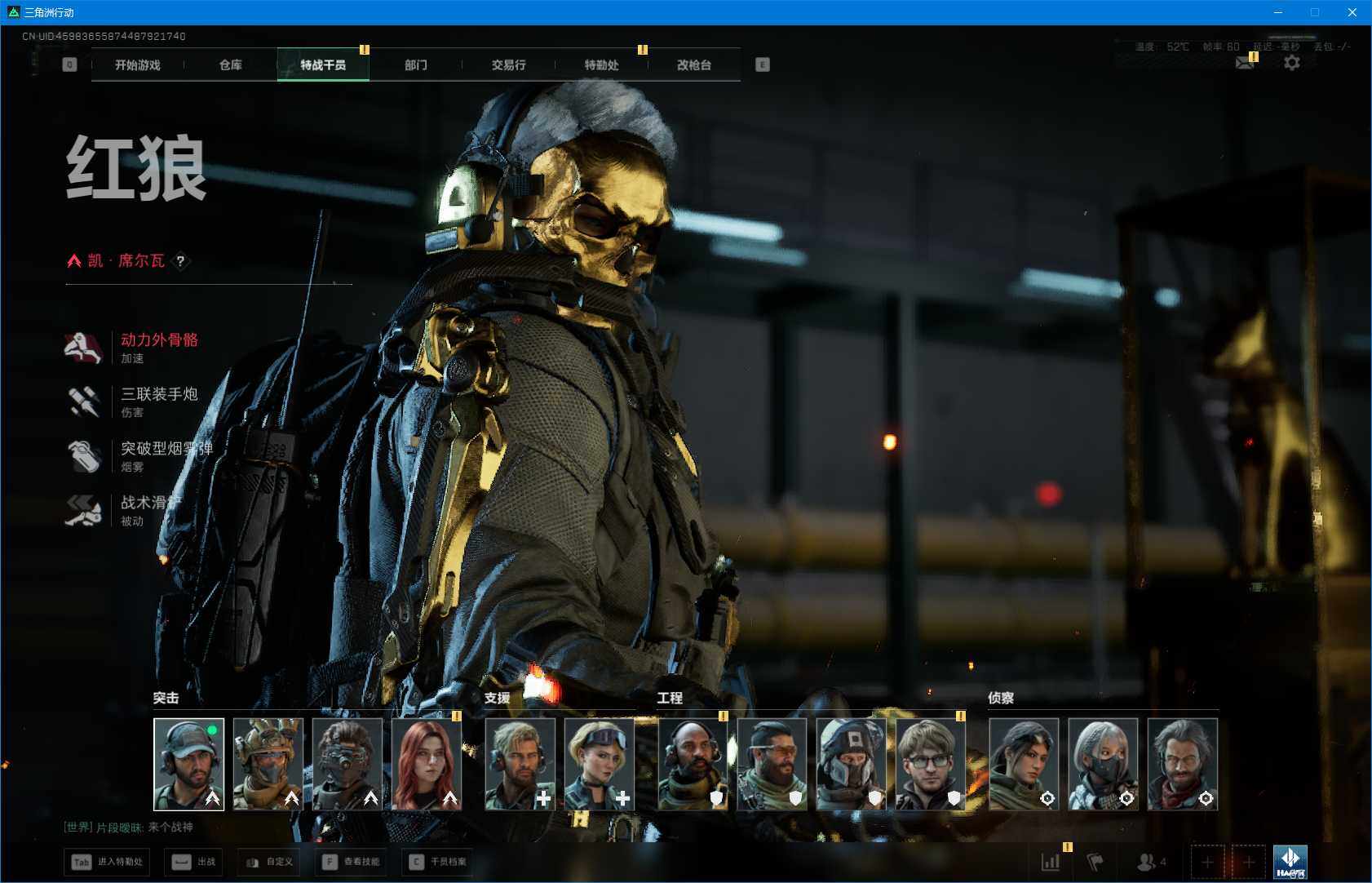Select the 动力外骨骼 skill icon
1372x883 pixels.
point(82,348)
